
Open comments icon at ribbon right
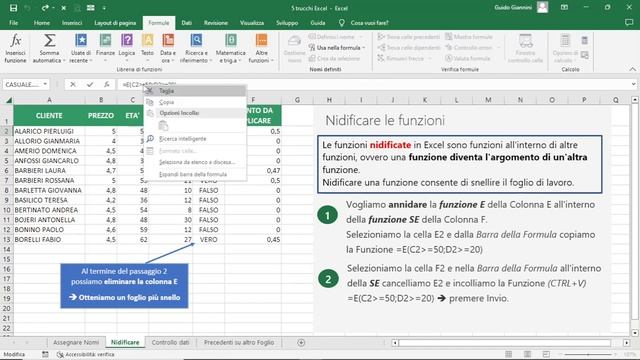pyautogui.click(x=629, y=23)
